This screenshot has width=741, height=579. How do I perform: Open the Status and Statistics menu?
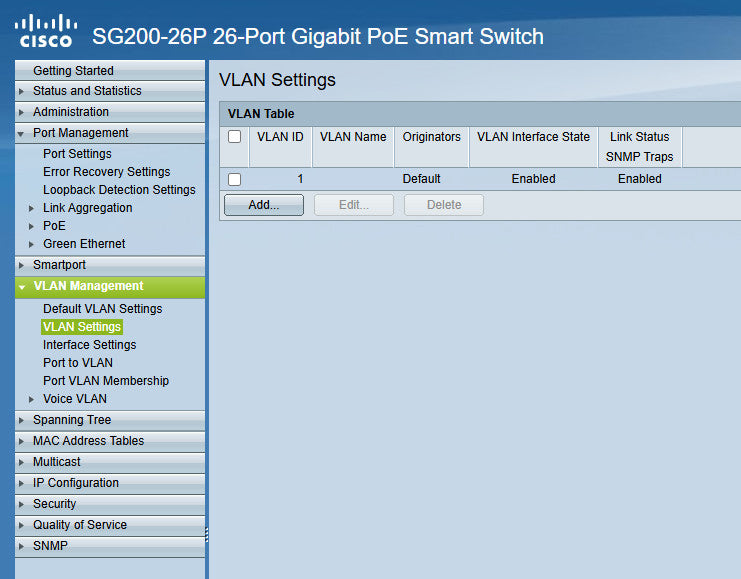87,90
